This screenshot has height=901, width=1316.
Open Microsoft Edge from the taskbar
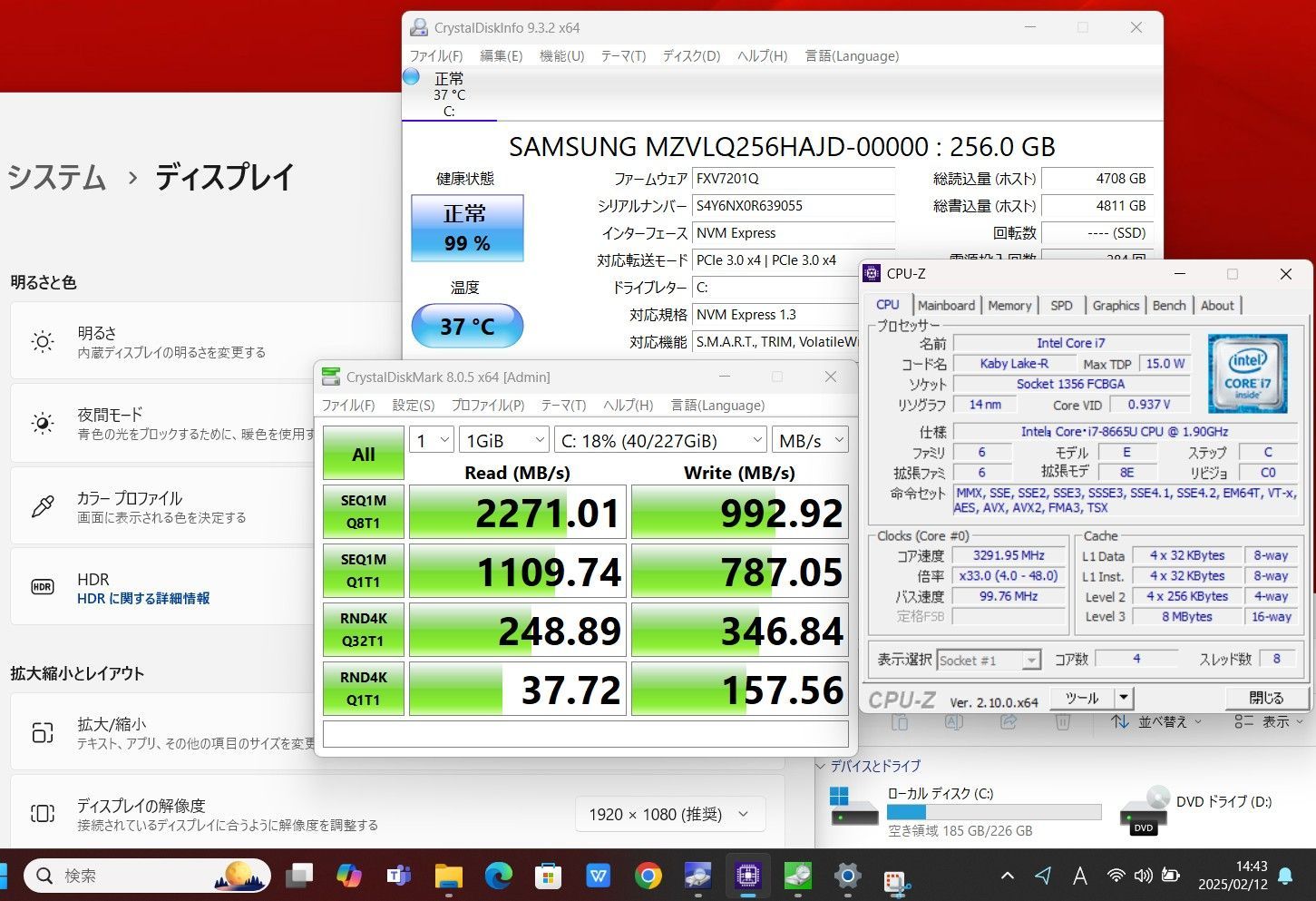pyautogui.click(x=498, y=876)
